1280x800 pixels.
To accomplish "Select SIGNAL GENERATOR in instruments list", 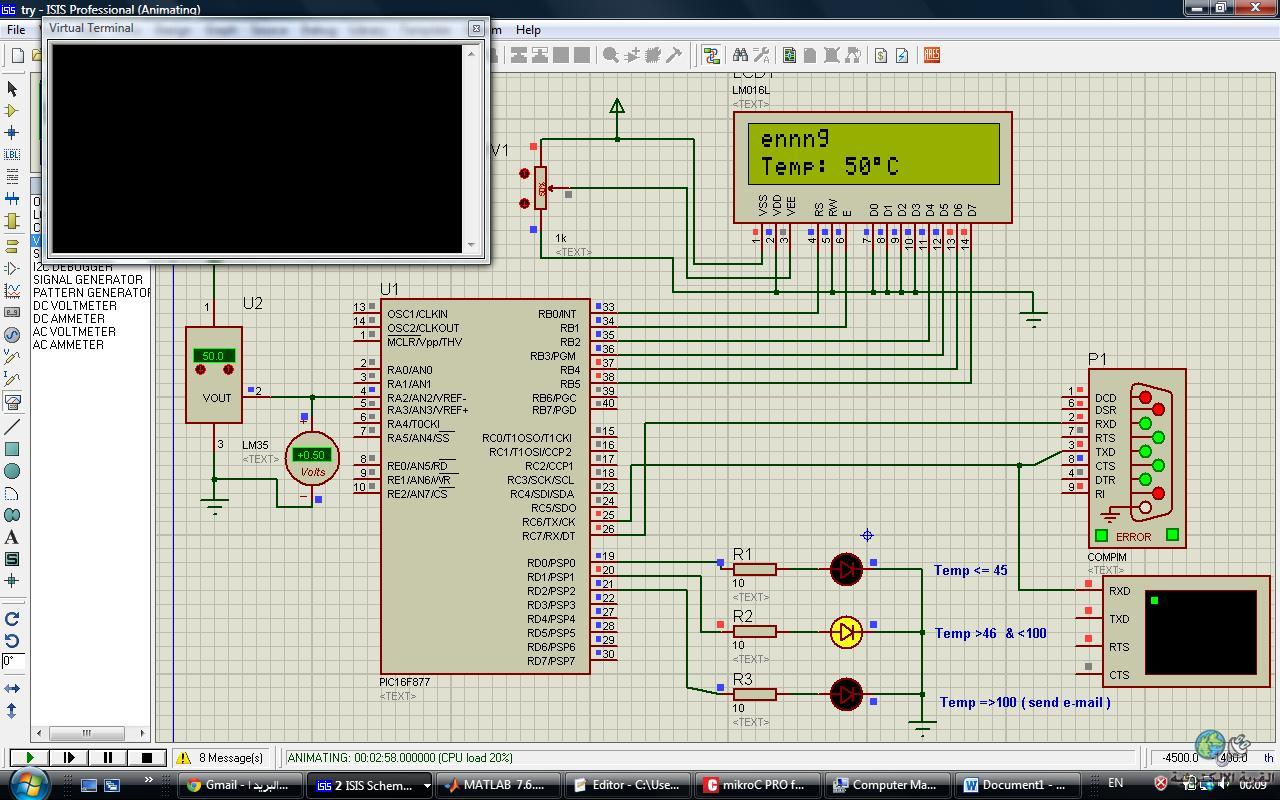I will [88, 280].
